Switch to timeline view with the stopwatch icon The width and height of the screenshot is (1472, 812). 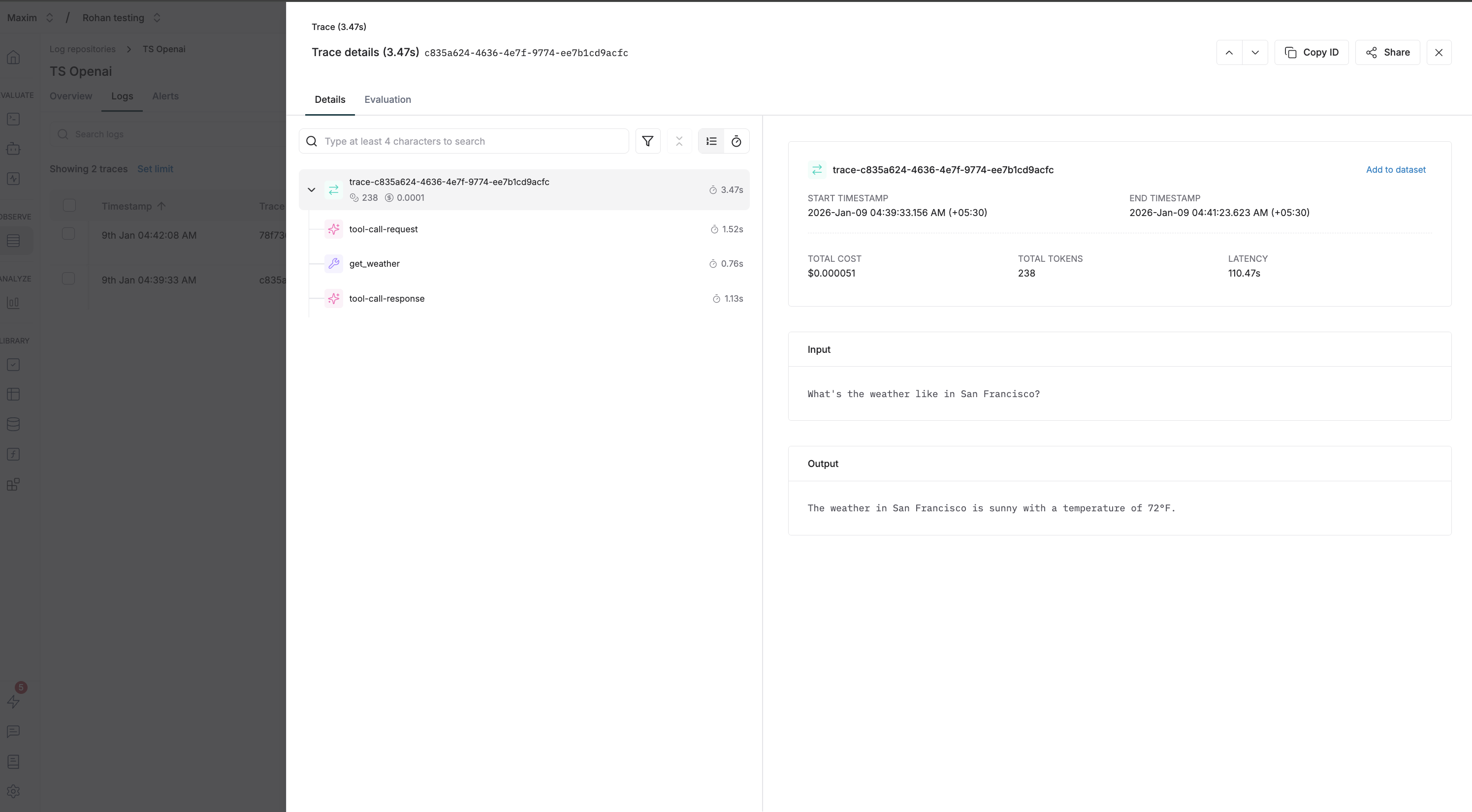(736, 141)
